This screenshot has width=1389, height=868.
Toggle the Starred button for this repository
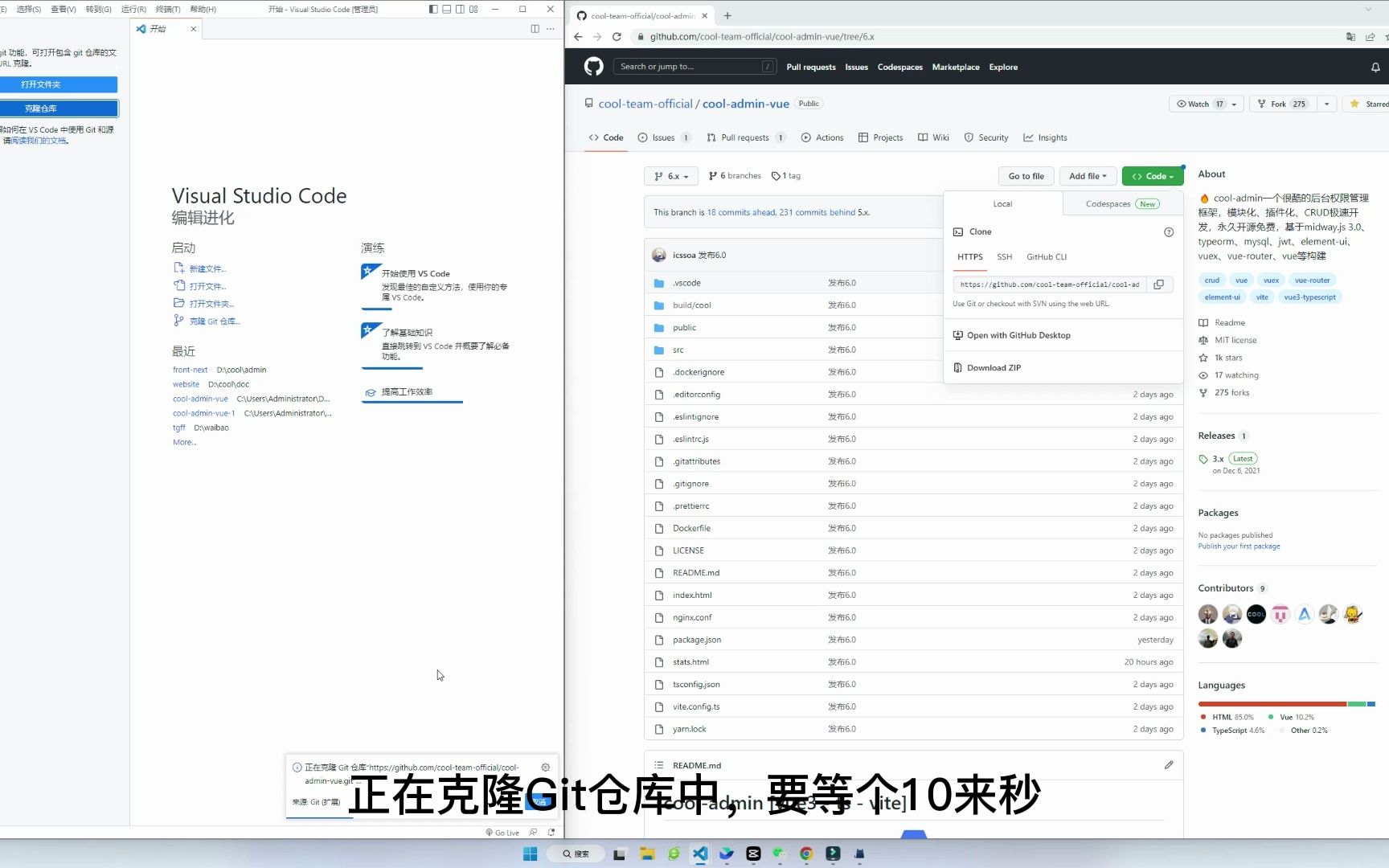tap(1369, 104)
